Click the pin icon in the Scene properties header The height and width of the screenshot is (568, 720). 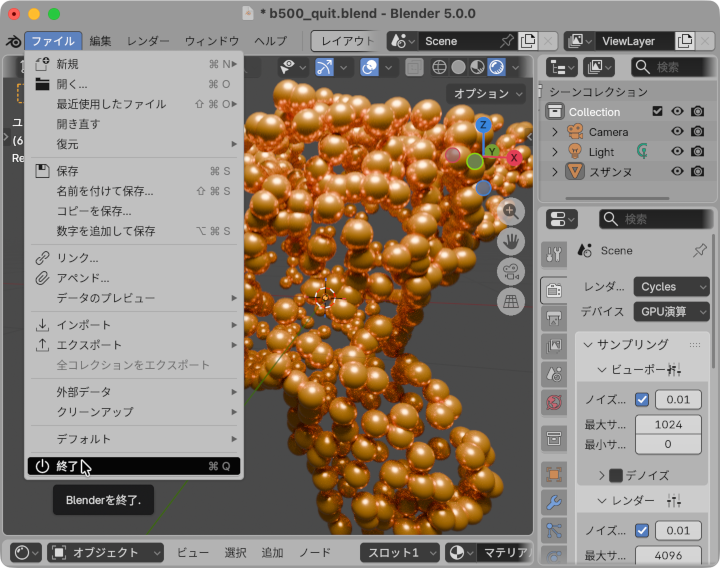[699, 250]
